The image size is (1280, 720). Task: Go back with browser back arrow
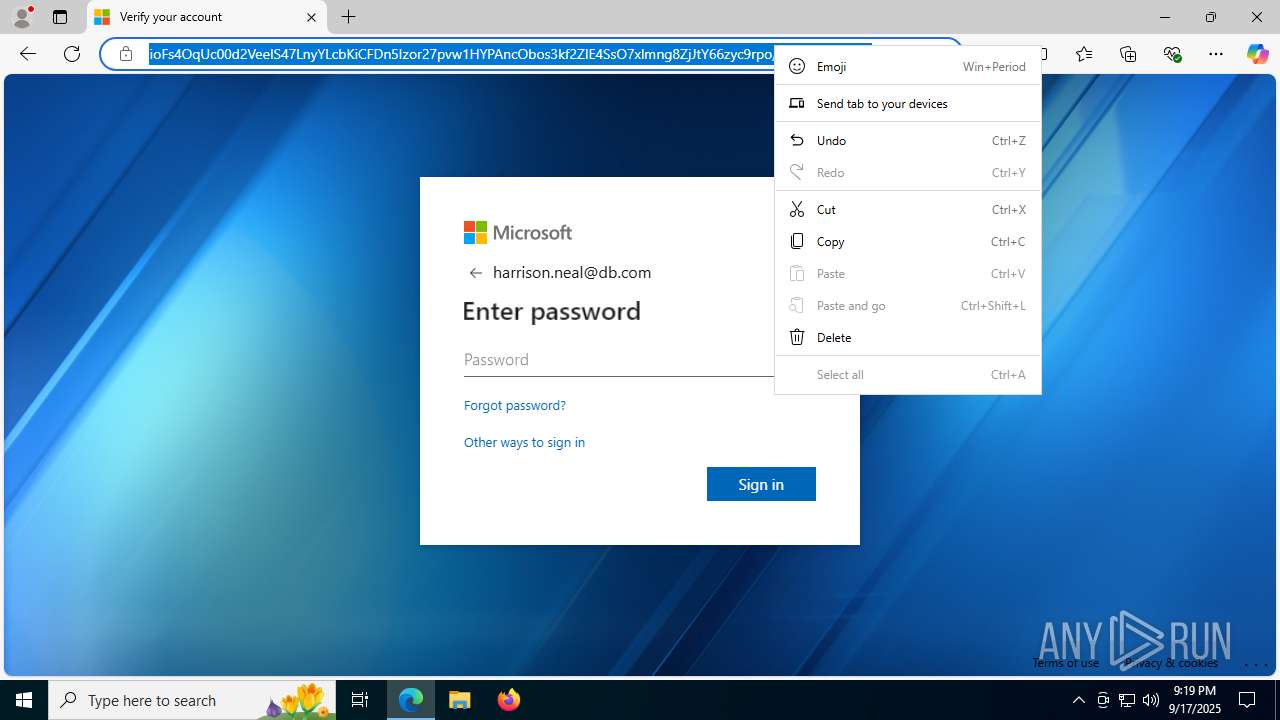coord(28,54)
